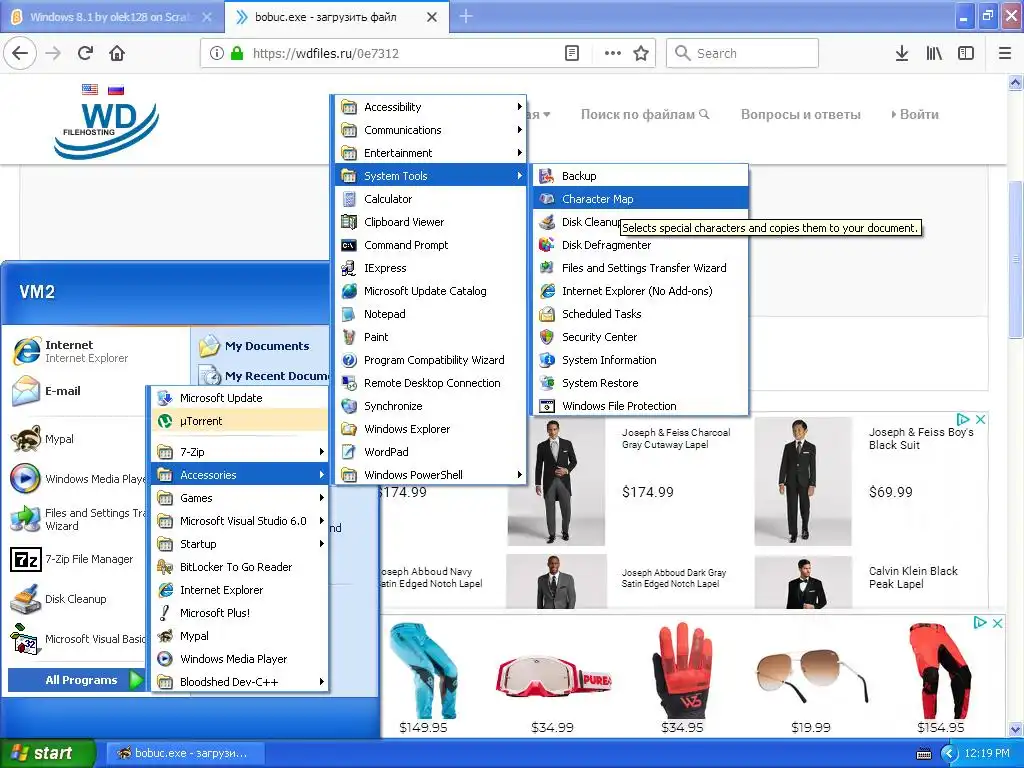The width and height of the screenshot is (1024, 768).
Task: Open page actions three-dot menu
Action: click(613, 54)
